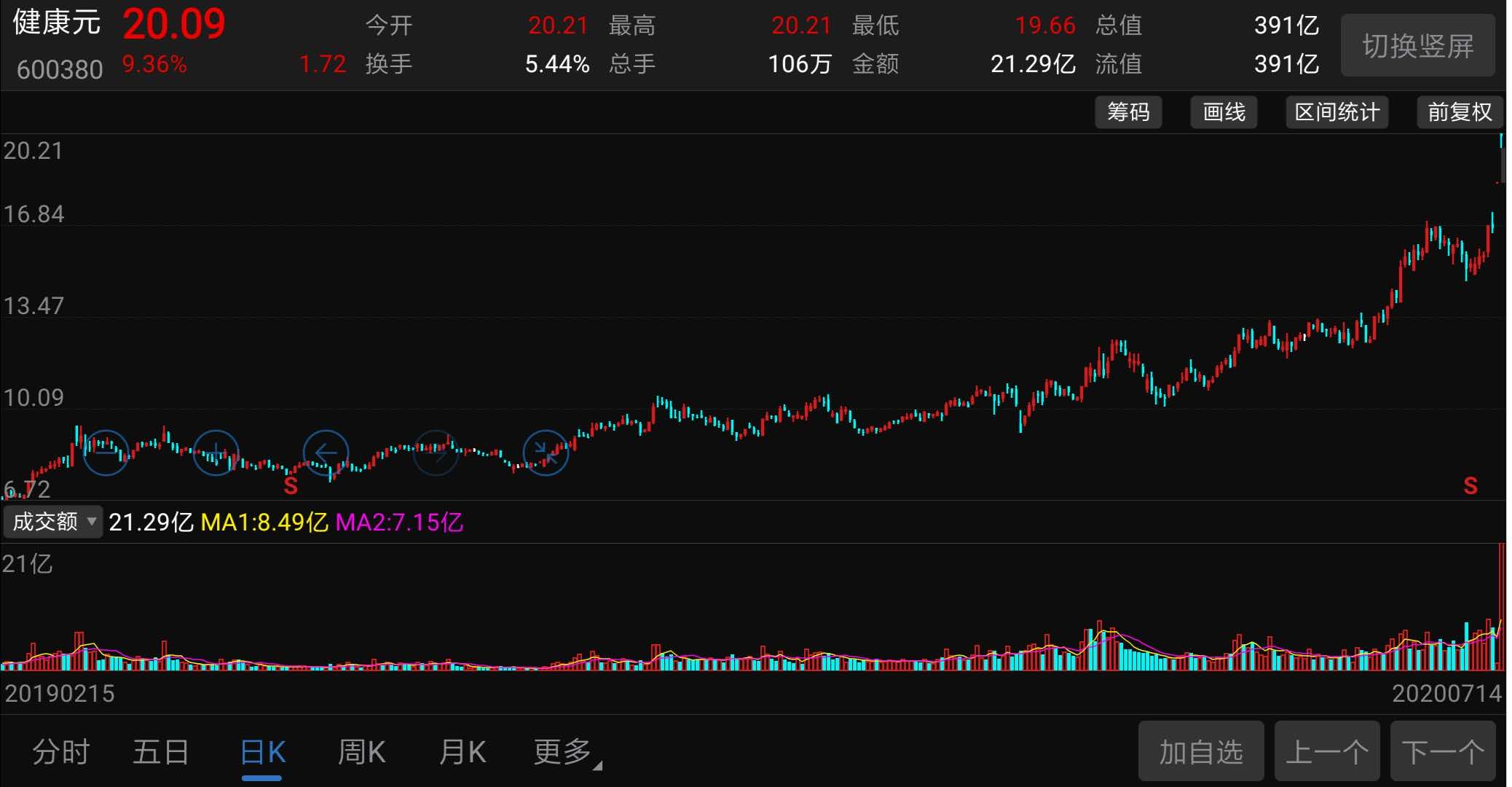Toggle 区间统计 interval statistics
The height and width of the screenshot is (787, 1512).
(x=1336, y=112)
